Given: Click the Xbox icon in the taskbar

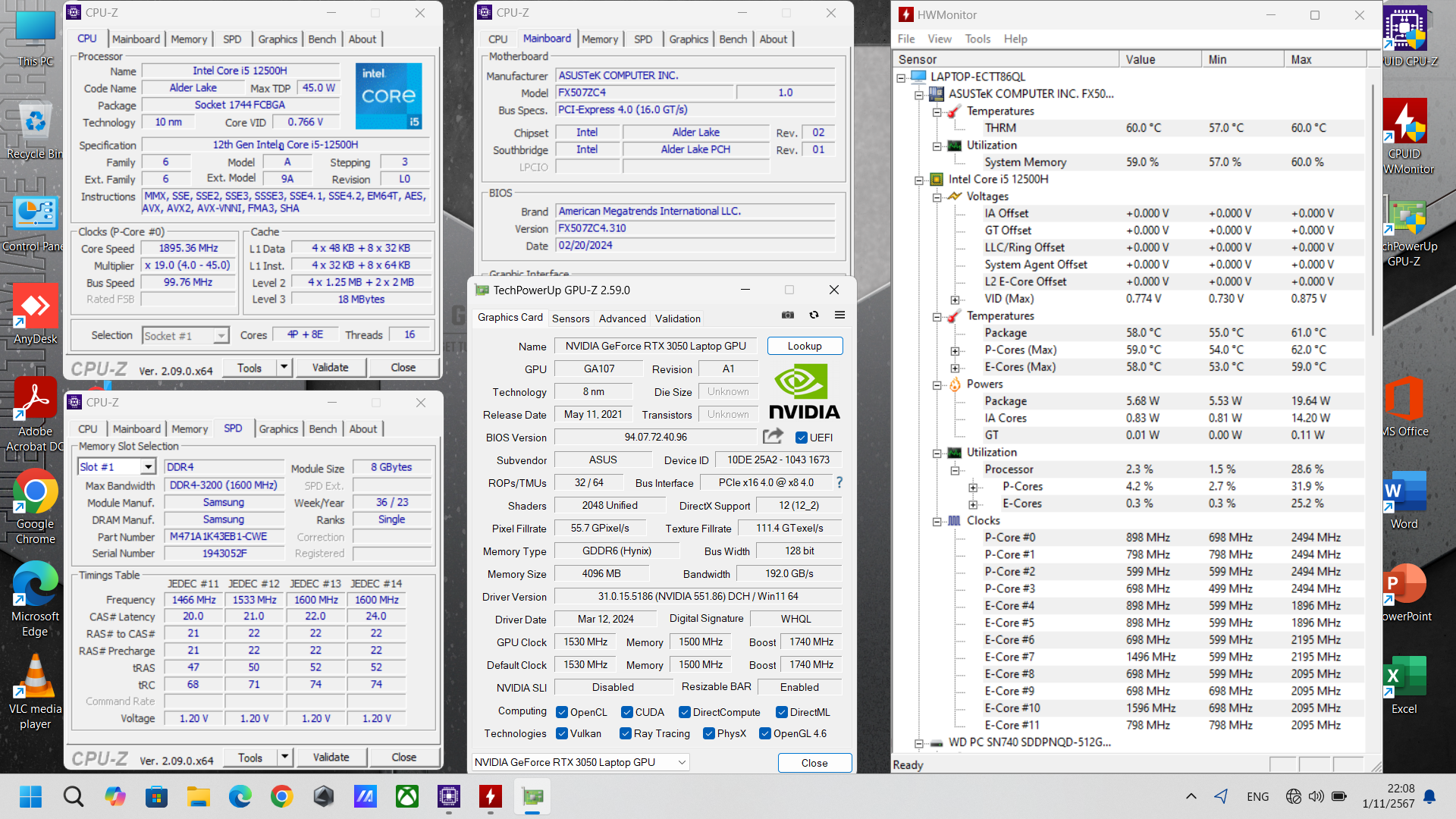Looking at the screenshot, I should click(x=407, y=796).
